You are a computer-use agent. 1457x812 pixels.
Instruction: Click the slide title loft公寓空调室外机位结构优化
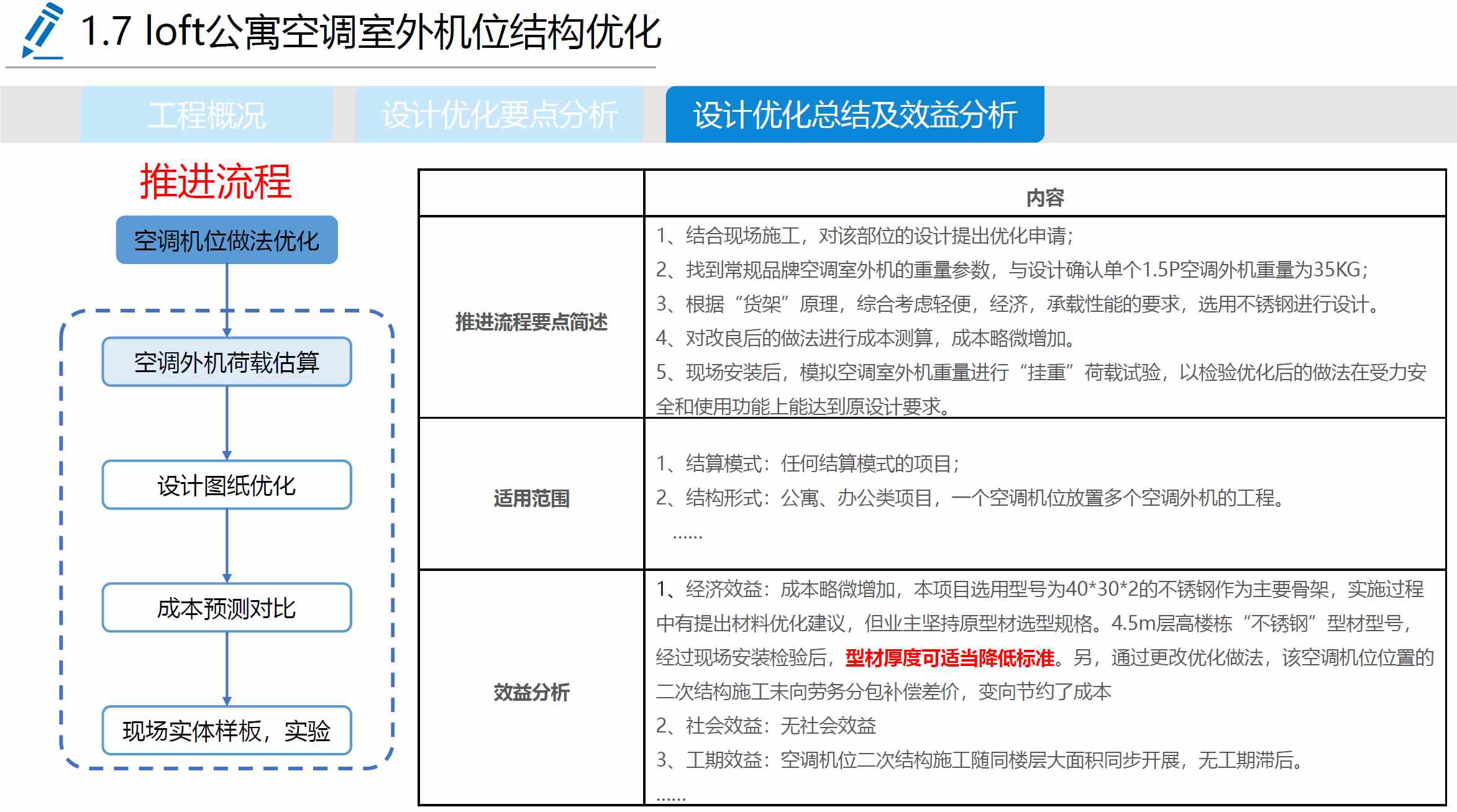[372, 32]
